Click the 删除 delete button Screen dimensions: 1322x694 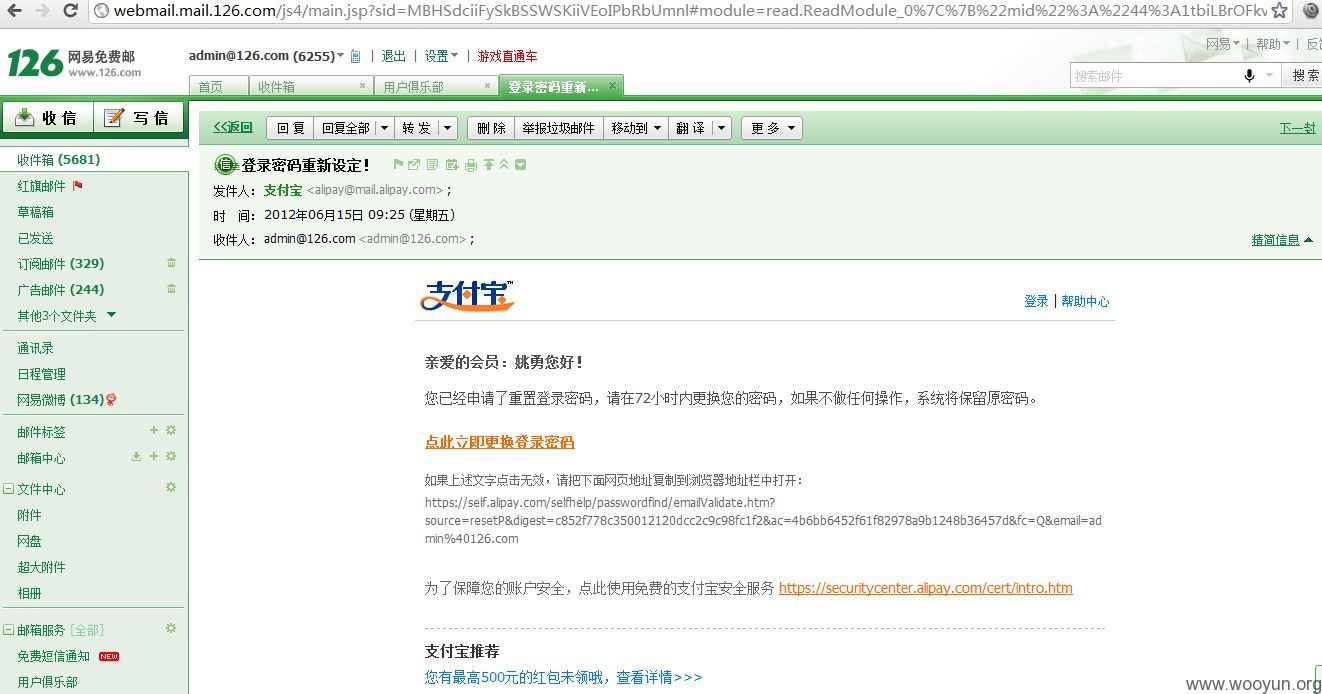491,128
